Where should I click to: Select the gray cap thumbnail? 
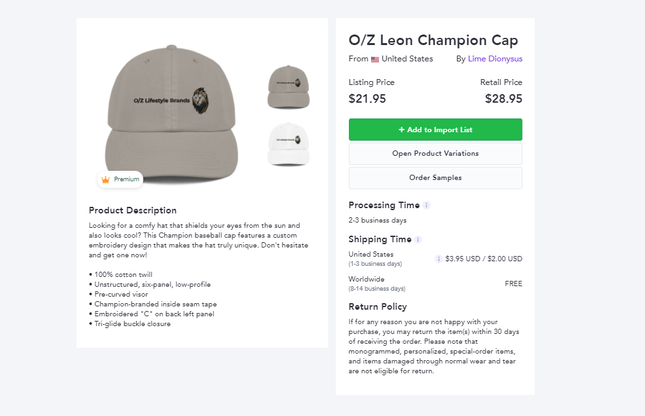click(287, 87)
